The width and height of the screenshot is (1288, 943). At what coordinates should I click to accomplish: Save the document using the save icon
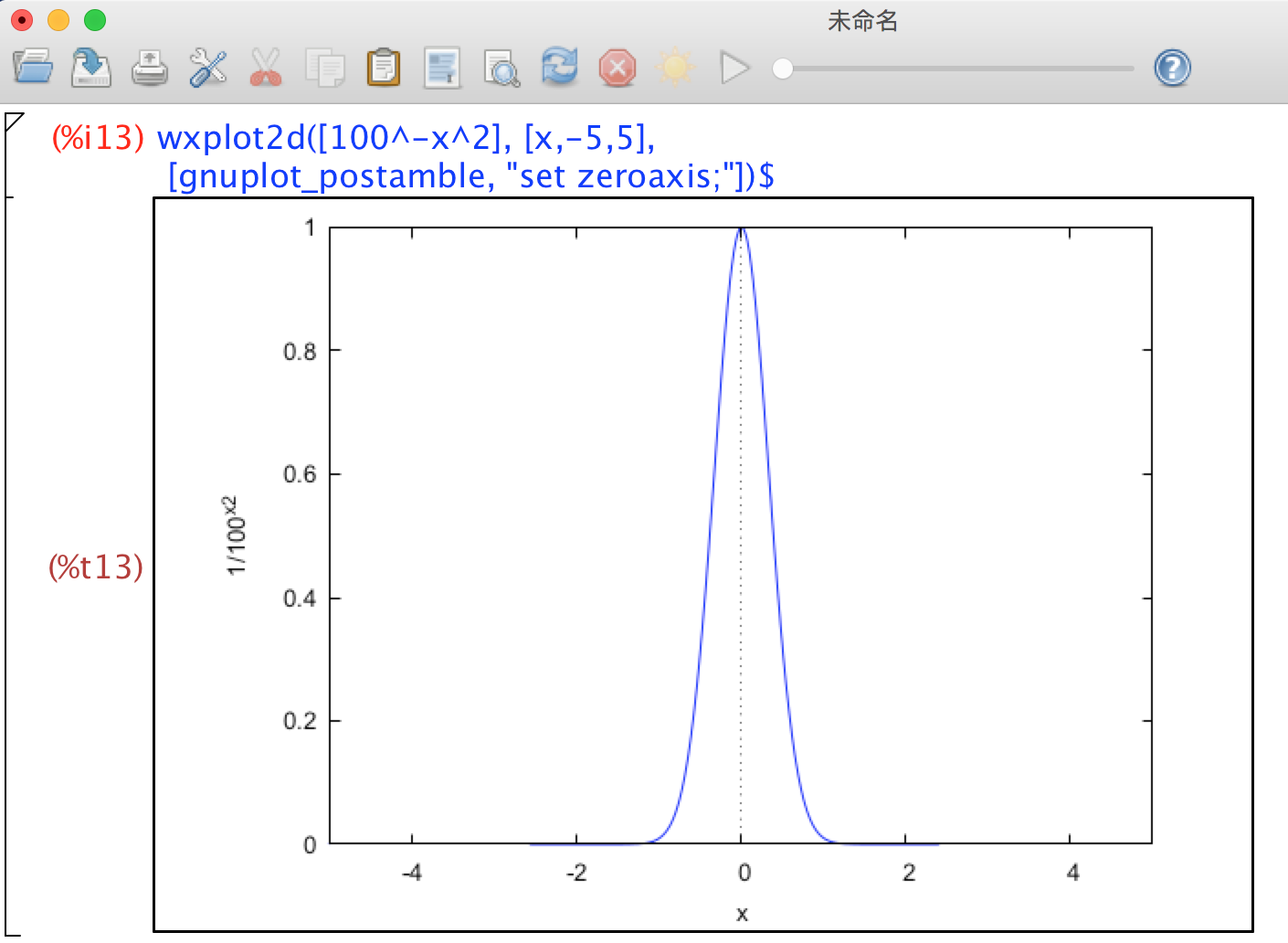click(91, 68)
